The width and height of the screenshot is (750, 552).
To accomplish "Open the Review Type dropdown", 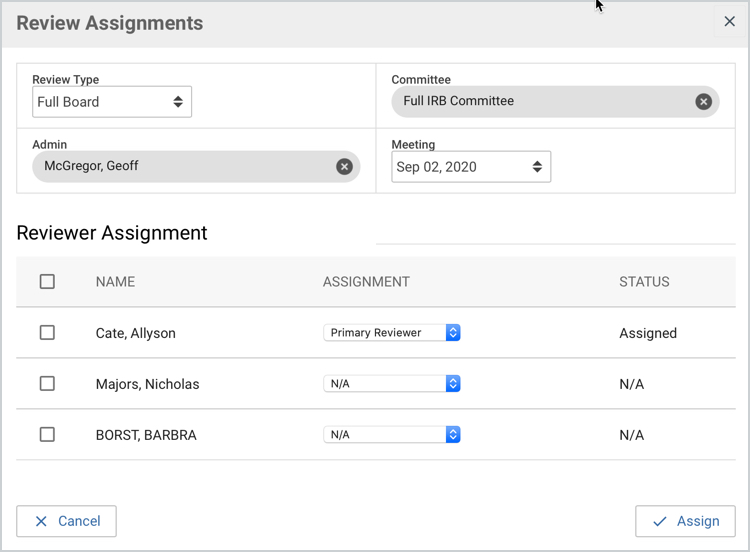I will click(x=111, y=102).
